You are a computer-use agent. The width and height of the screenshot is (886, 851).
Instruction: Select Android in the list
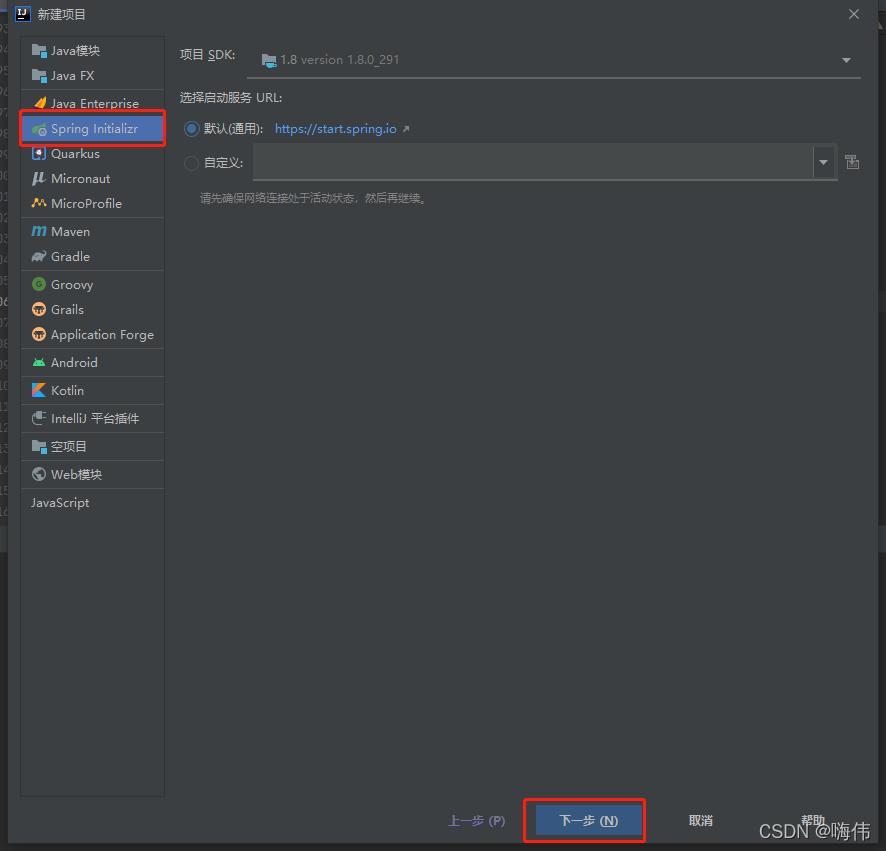92,362
